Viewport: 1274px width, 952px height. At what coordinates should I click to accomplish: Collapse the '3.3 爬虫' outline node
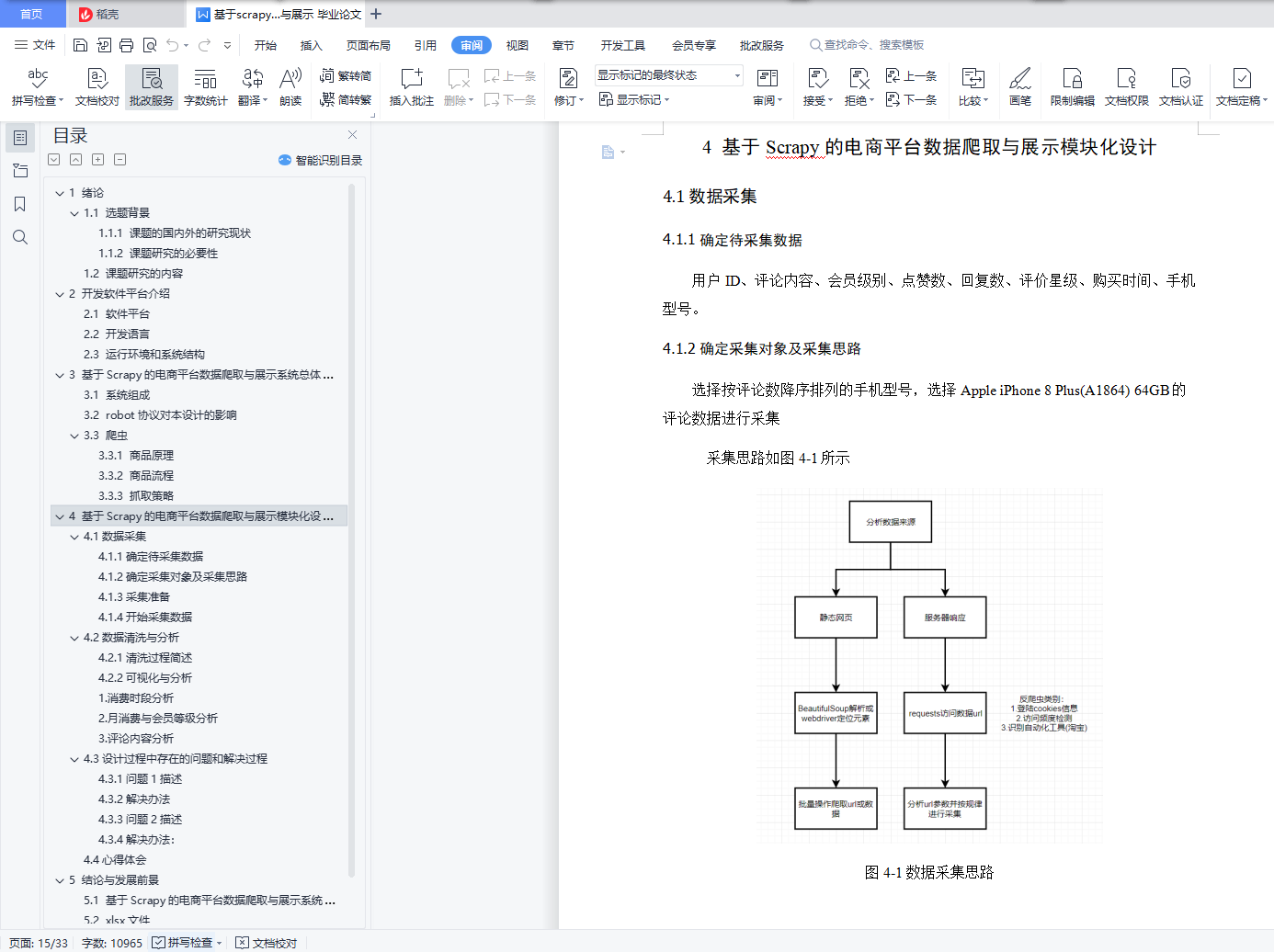pos(74,436)
